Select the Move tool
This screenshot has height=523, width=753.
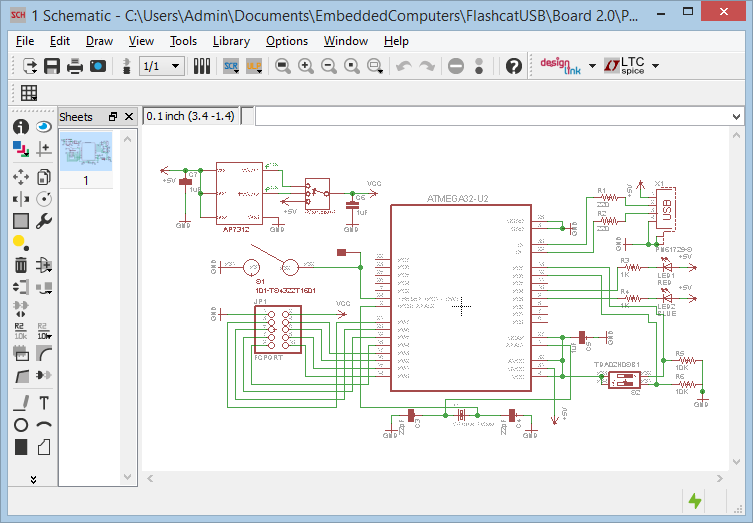(x=21, y=177)
